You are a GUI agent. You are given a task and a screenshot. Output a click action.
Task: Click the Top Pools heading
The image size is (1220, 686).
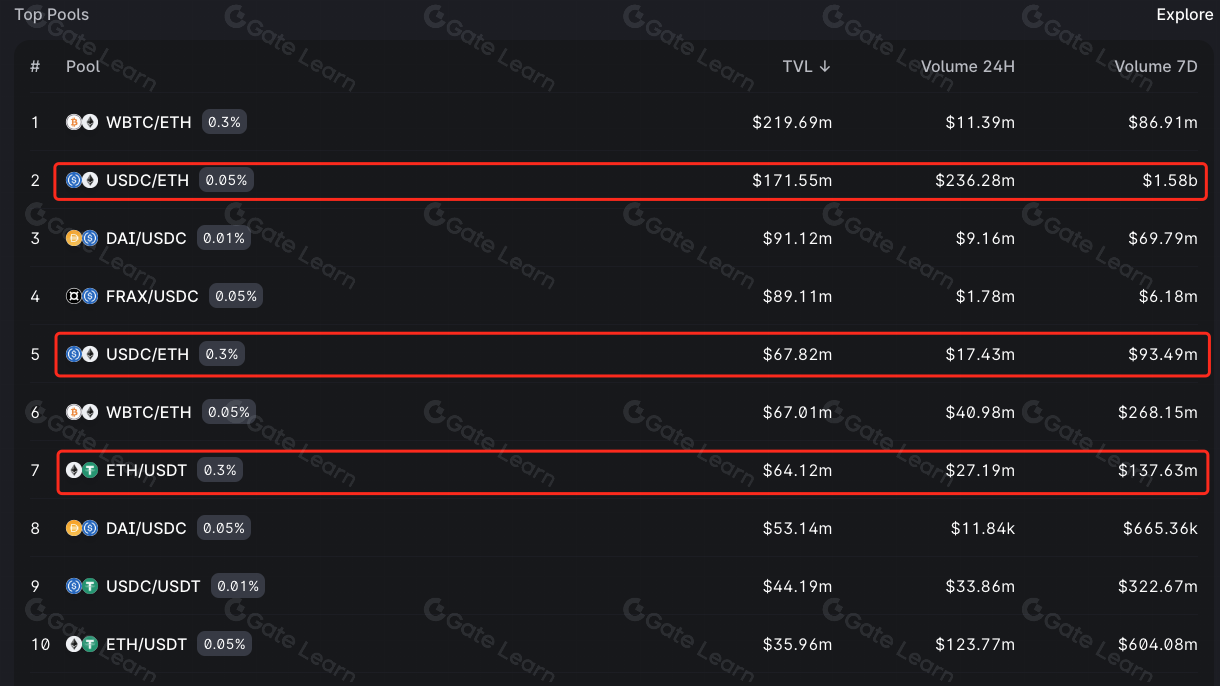[51, 14]
